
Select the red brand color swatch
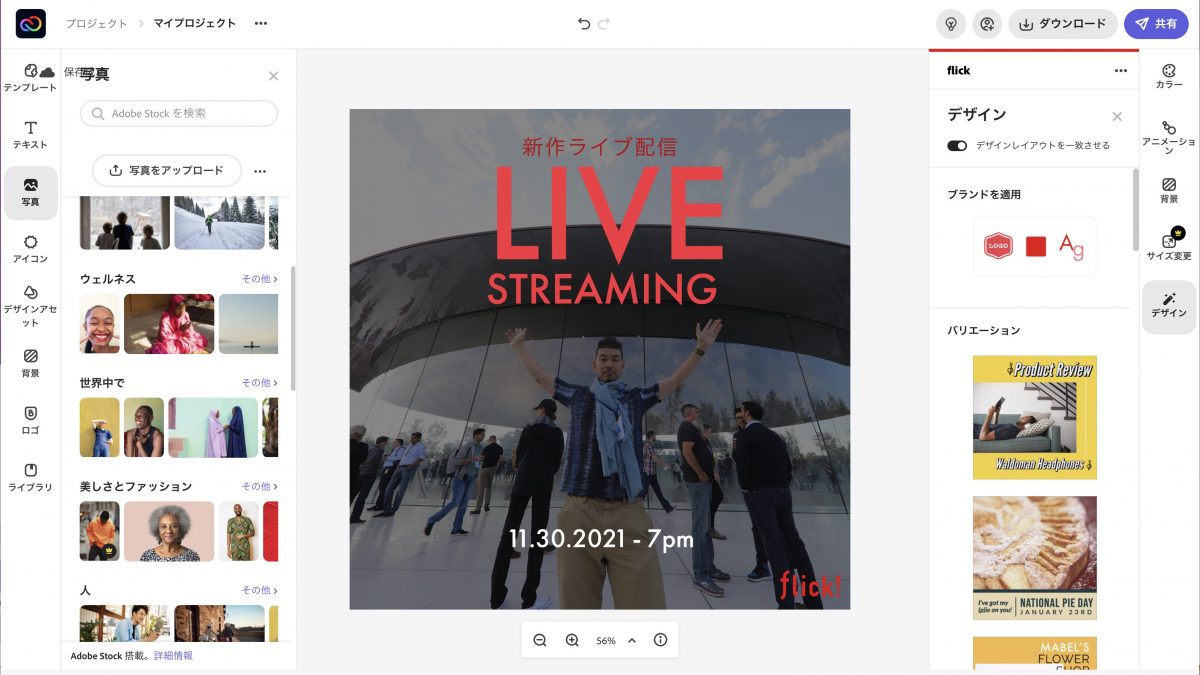1036,246
